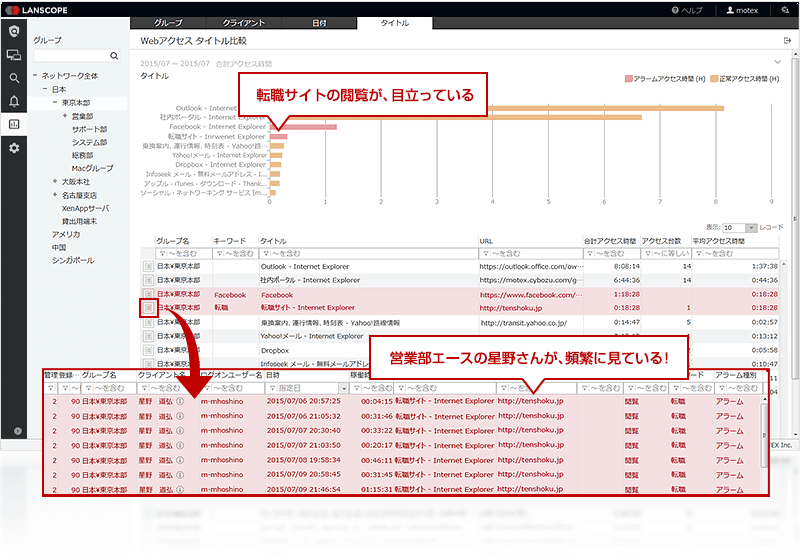
Task: Open the bell alarm icon in sidebar
Action: click(14, 101)
